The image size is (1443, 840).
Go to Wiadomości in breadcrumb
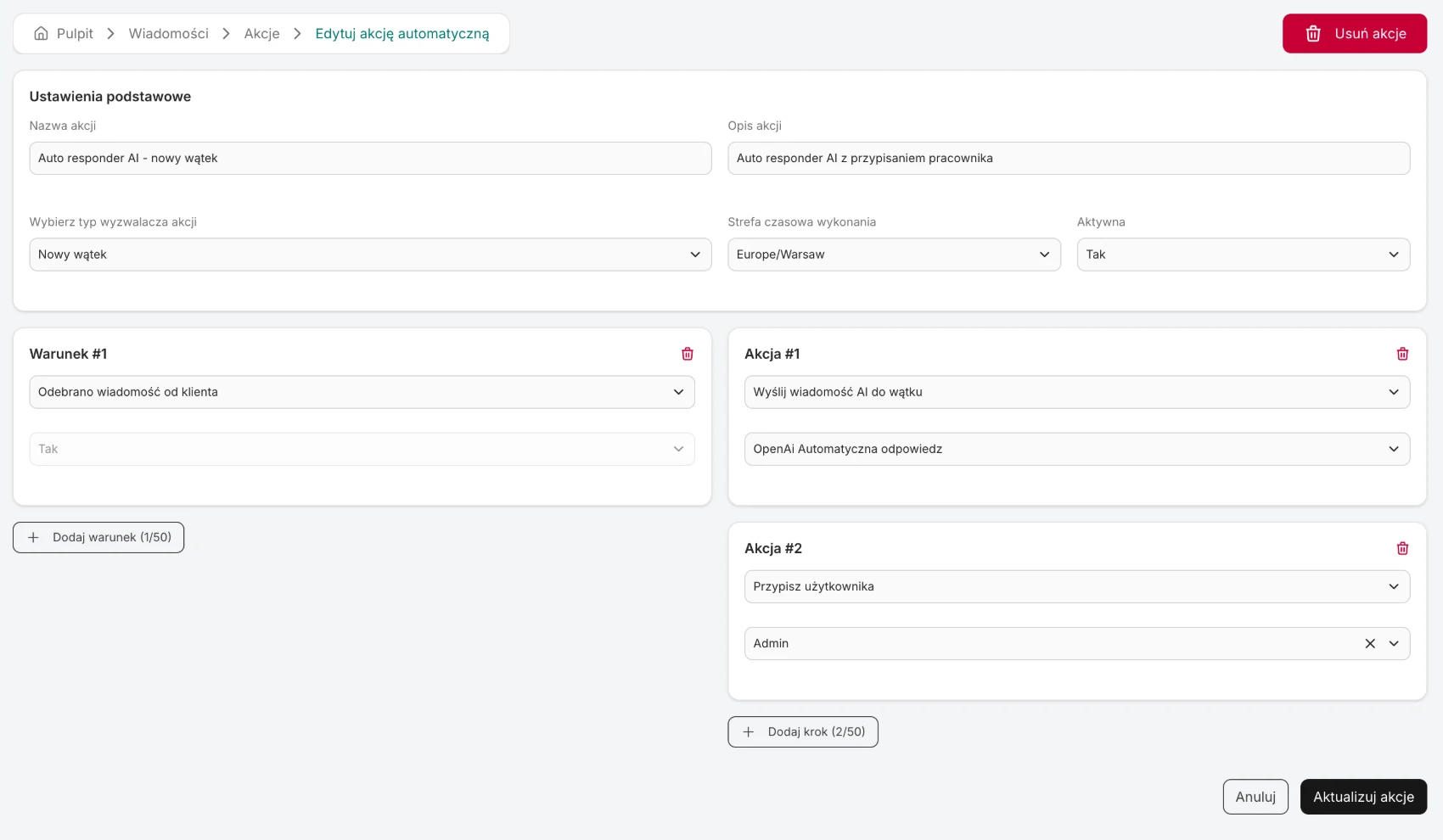(x=168, y=34)
